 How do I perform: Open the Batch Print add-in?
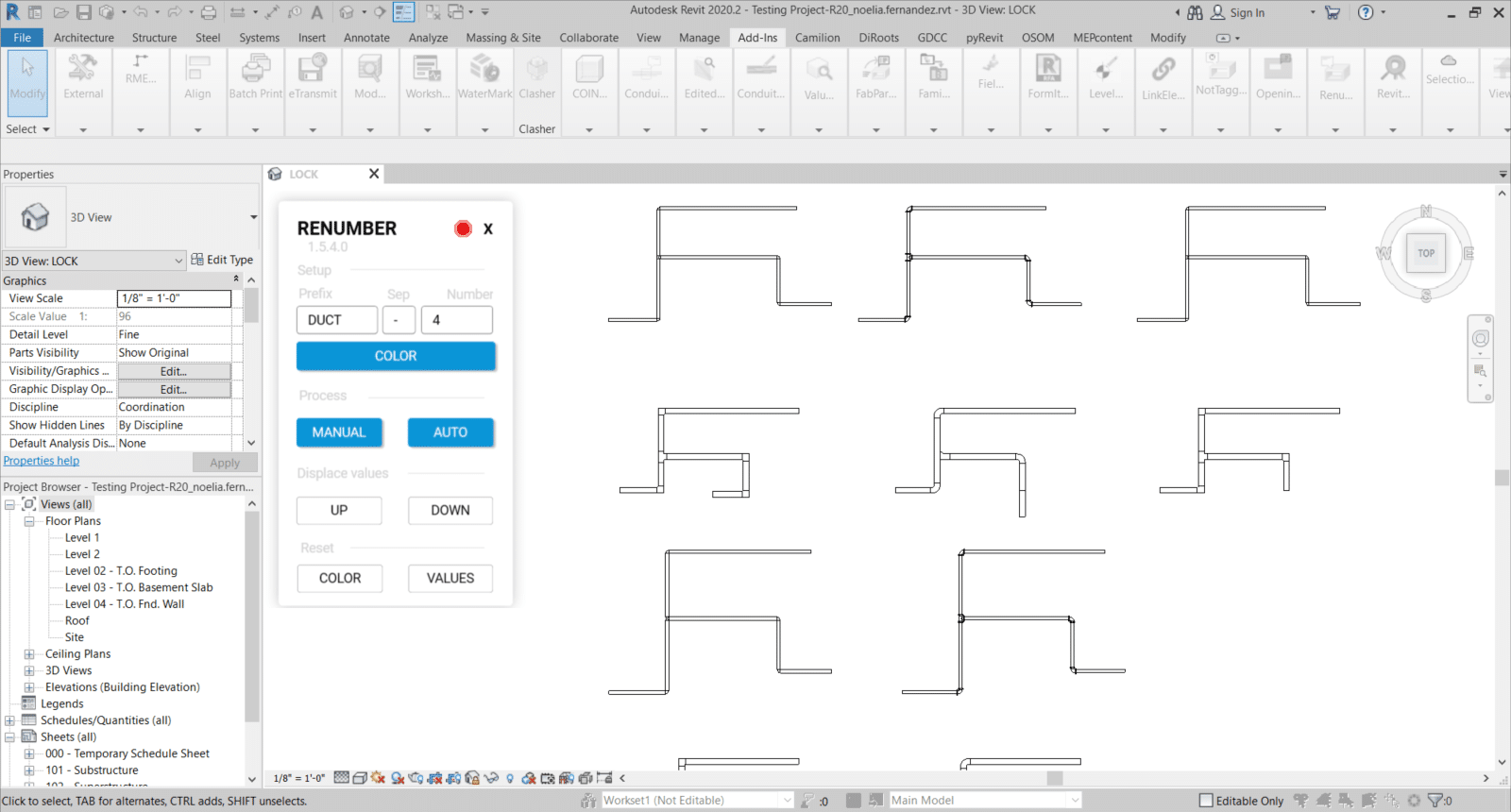[255, 78]
